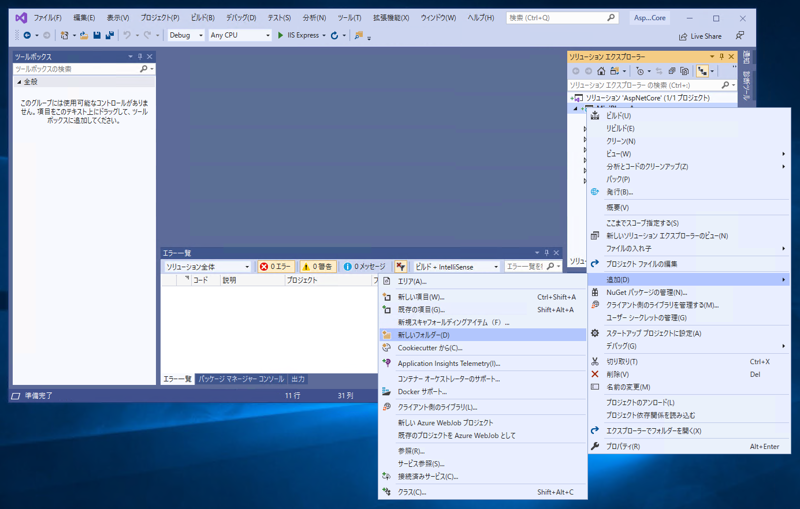Collapse the 全般 group in Toolbox
800x509 pixels.
19,82
